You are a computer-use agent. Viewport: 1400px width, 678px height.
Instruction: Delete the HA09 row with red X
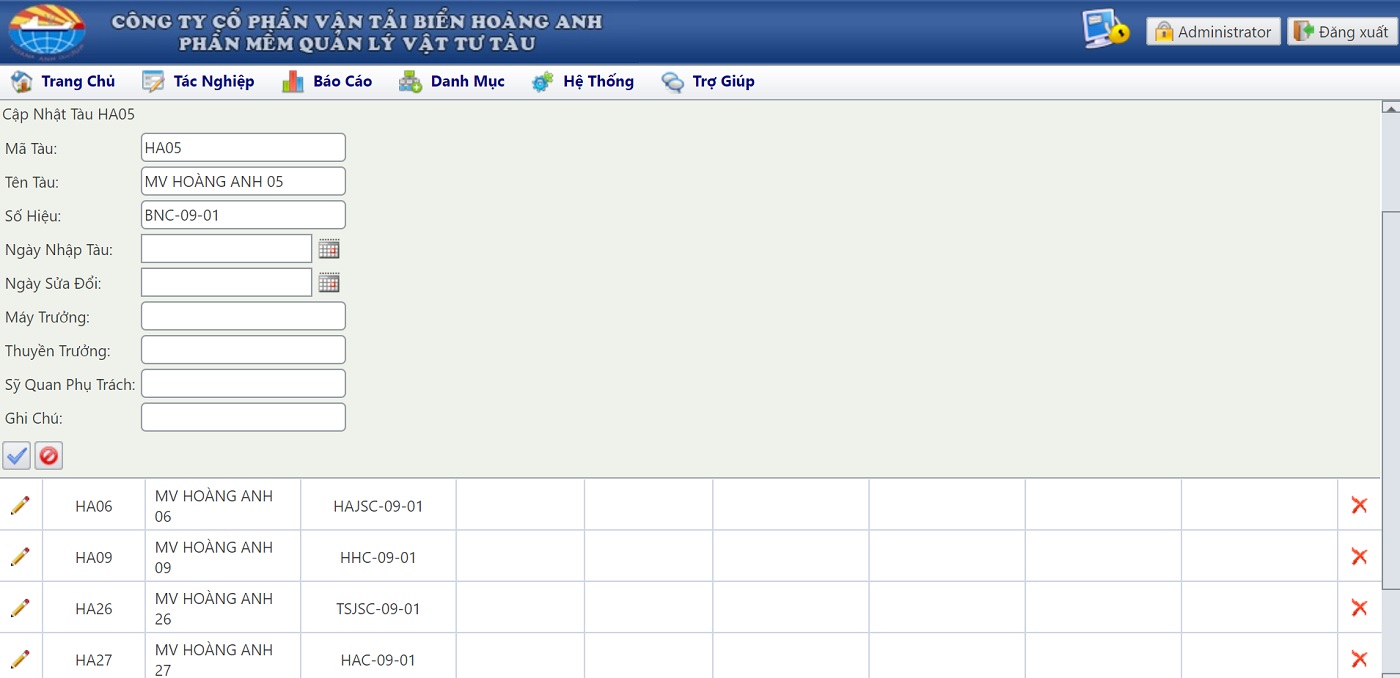(1359, 557)
